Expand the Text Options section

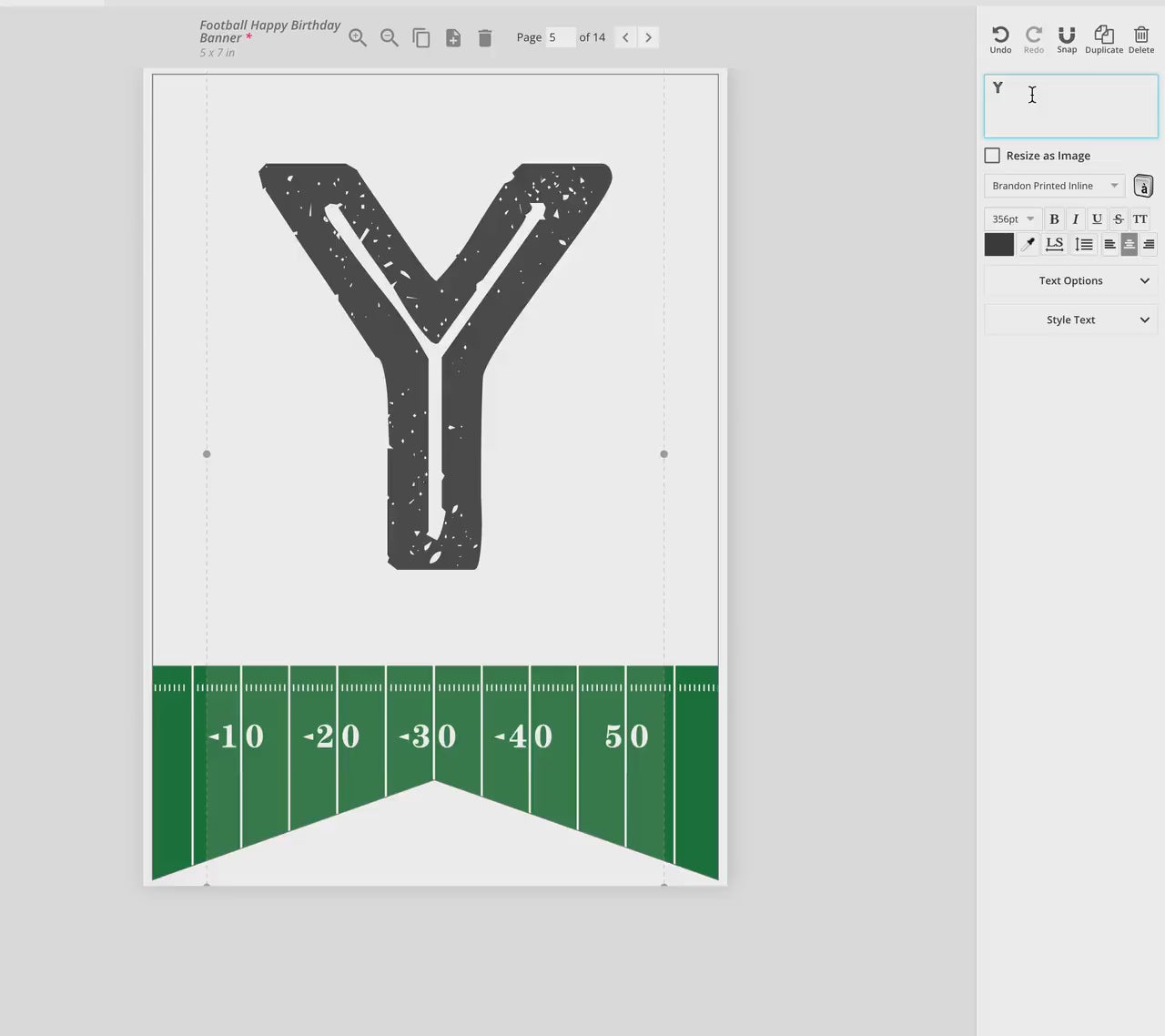tap(1070, 280)
